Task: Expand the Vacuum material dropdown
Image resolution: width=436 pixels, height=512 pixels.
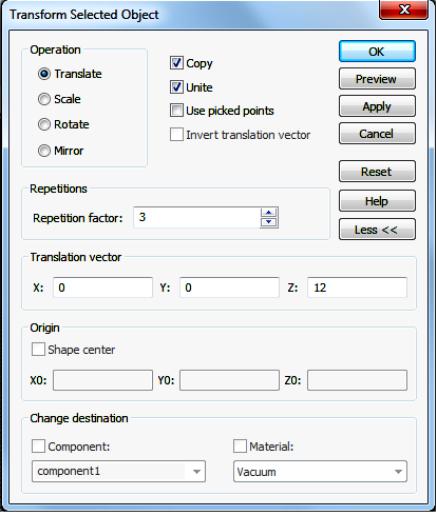Action: (320, 471)
